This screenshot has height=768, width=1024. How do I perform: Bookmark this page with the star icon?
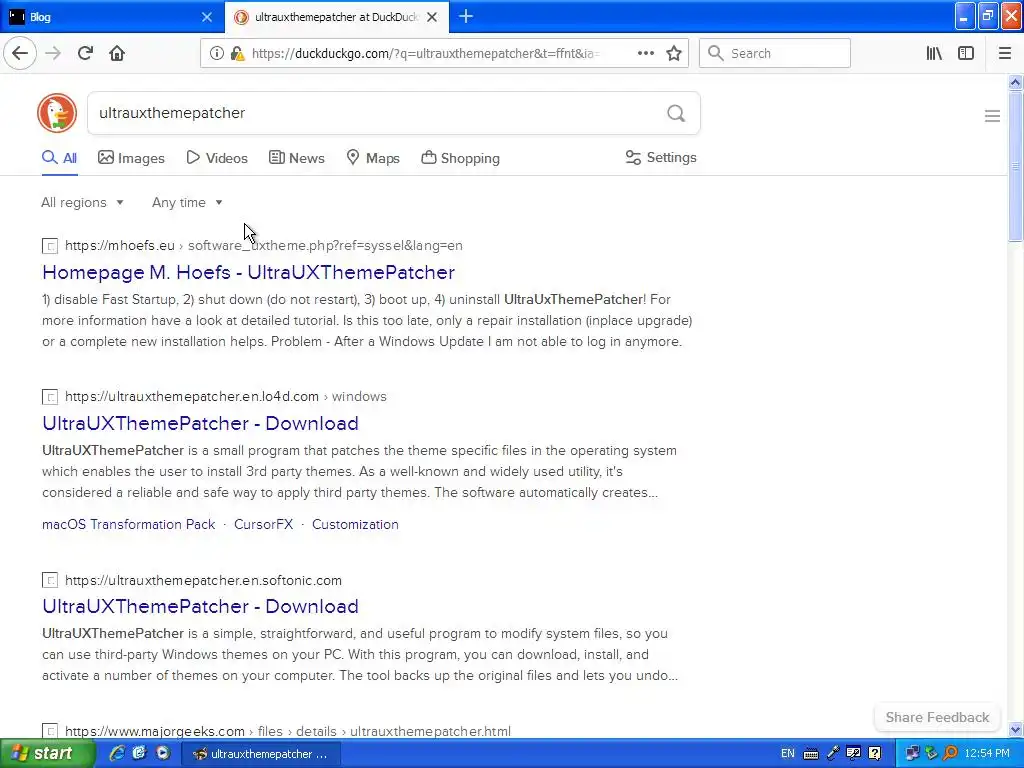click(x=674, y=53)
